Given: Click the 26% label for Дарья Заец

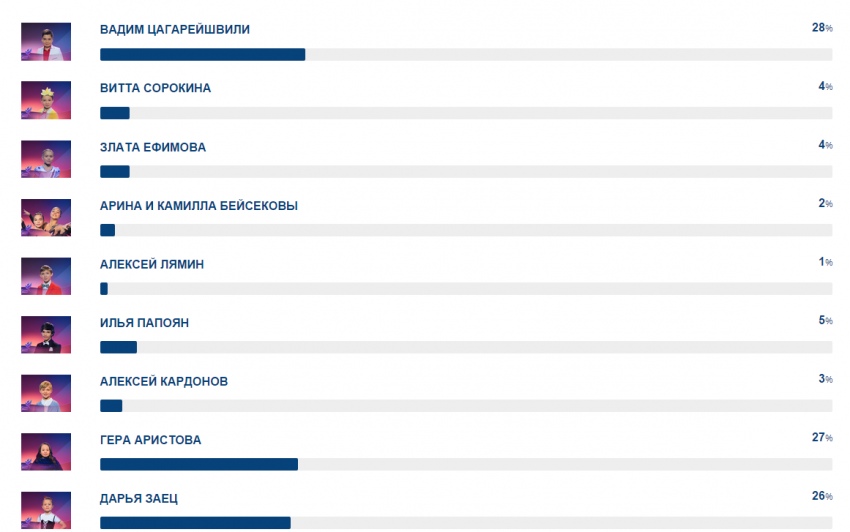Looking at the screenshot, I should [x=822, y=497].
